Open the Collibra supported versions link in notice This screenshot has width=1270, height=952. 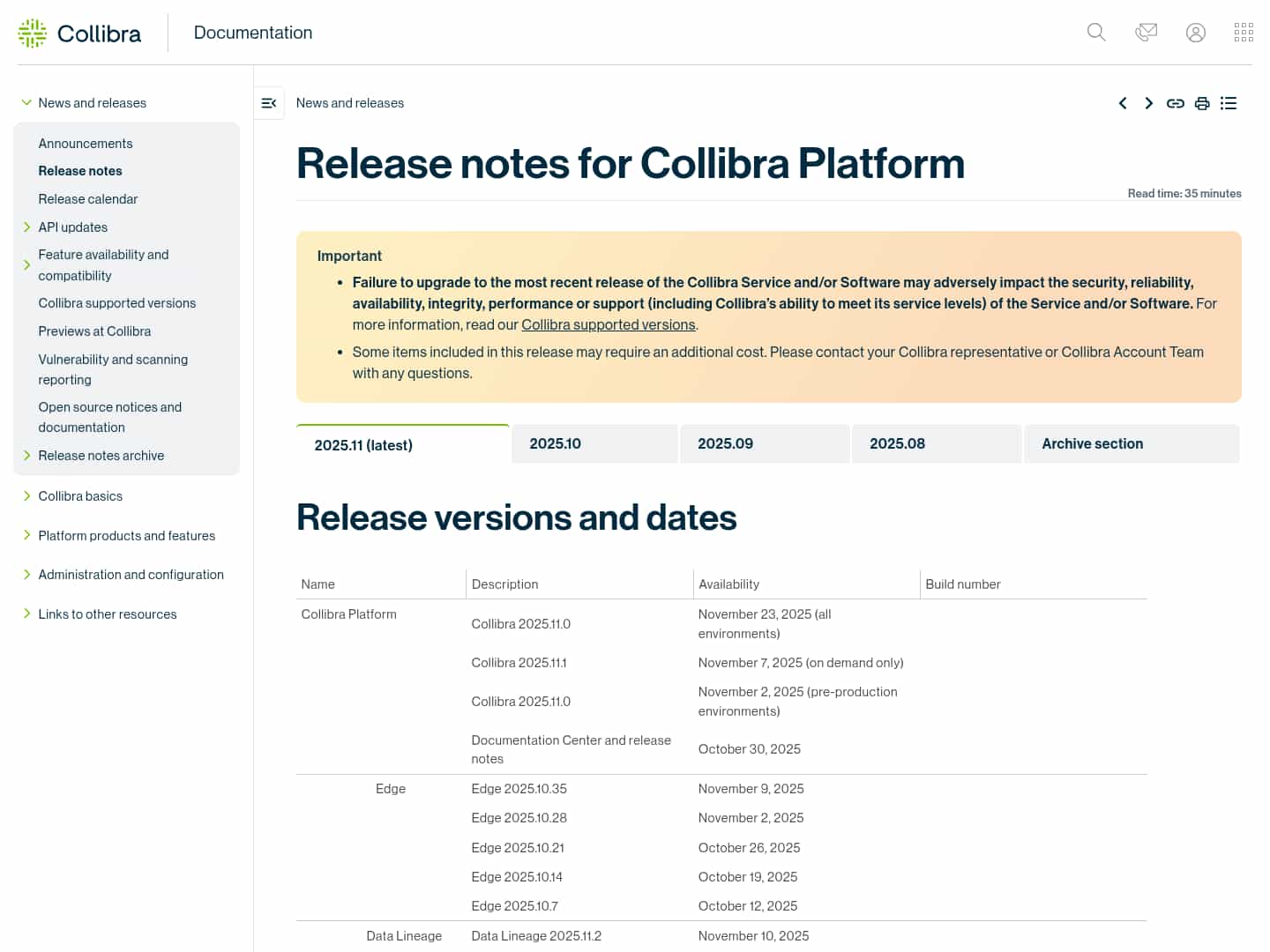pos(608,325)
